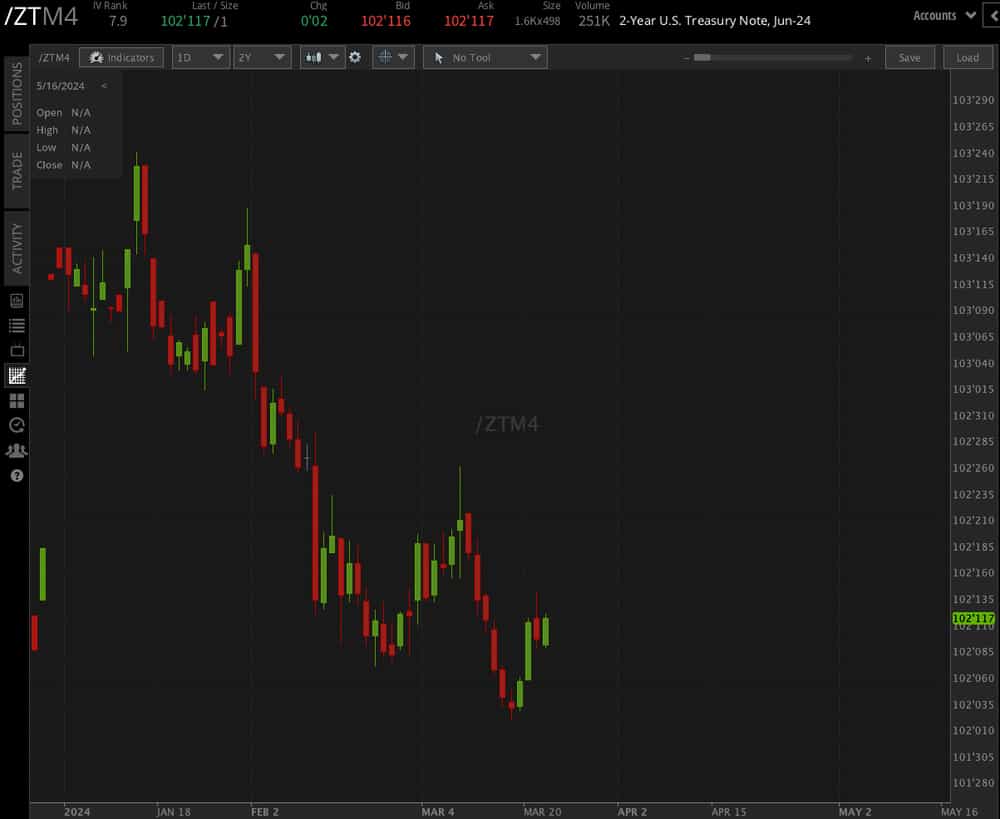Image resolution: width=1000 pixels, height=819 pixels.
Task: Open the help question mark icon
Action: (15, 475)
